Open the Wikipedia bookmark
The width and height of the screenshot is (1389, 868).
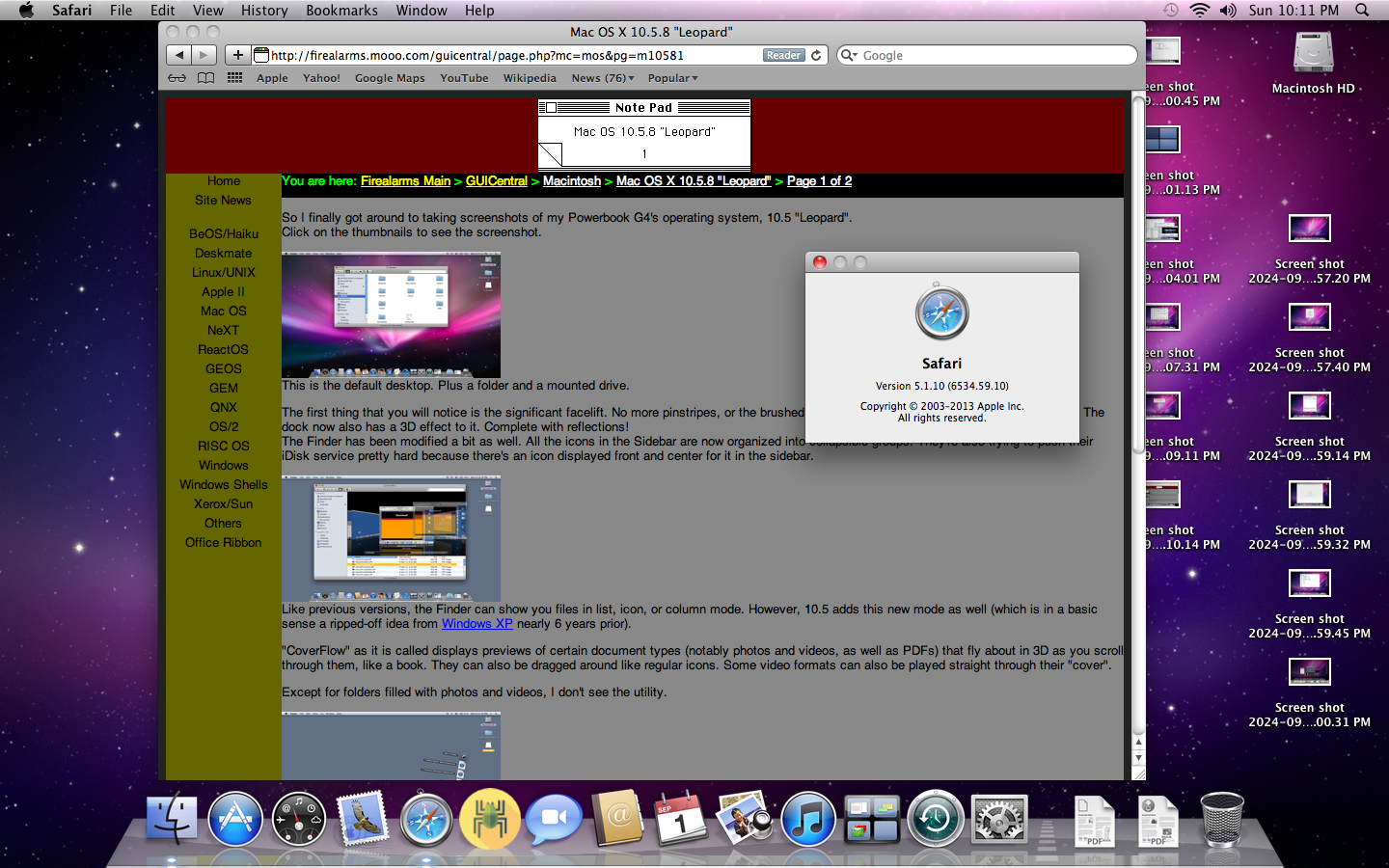tap(530, 78)
